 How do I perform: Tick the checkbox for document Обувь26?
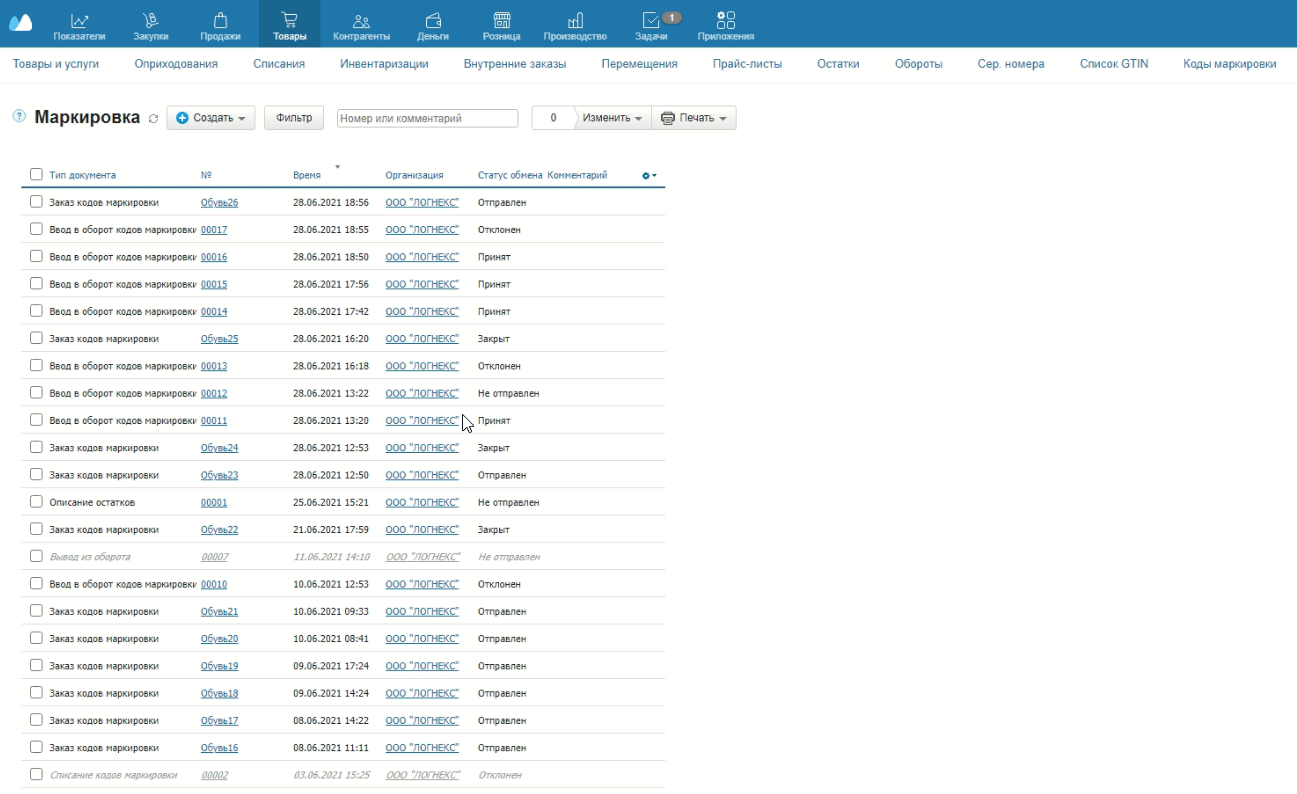(x=36, y=202)
